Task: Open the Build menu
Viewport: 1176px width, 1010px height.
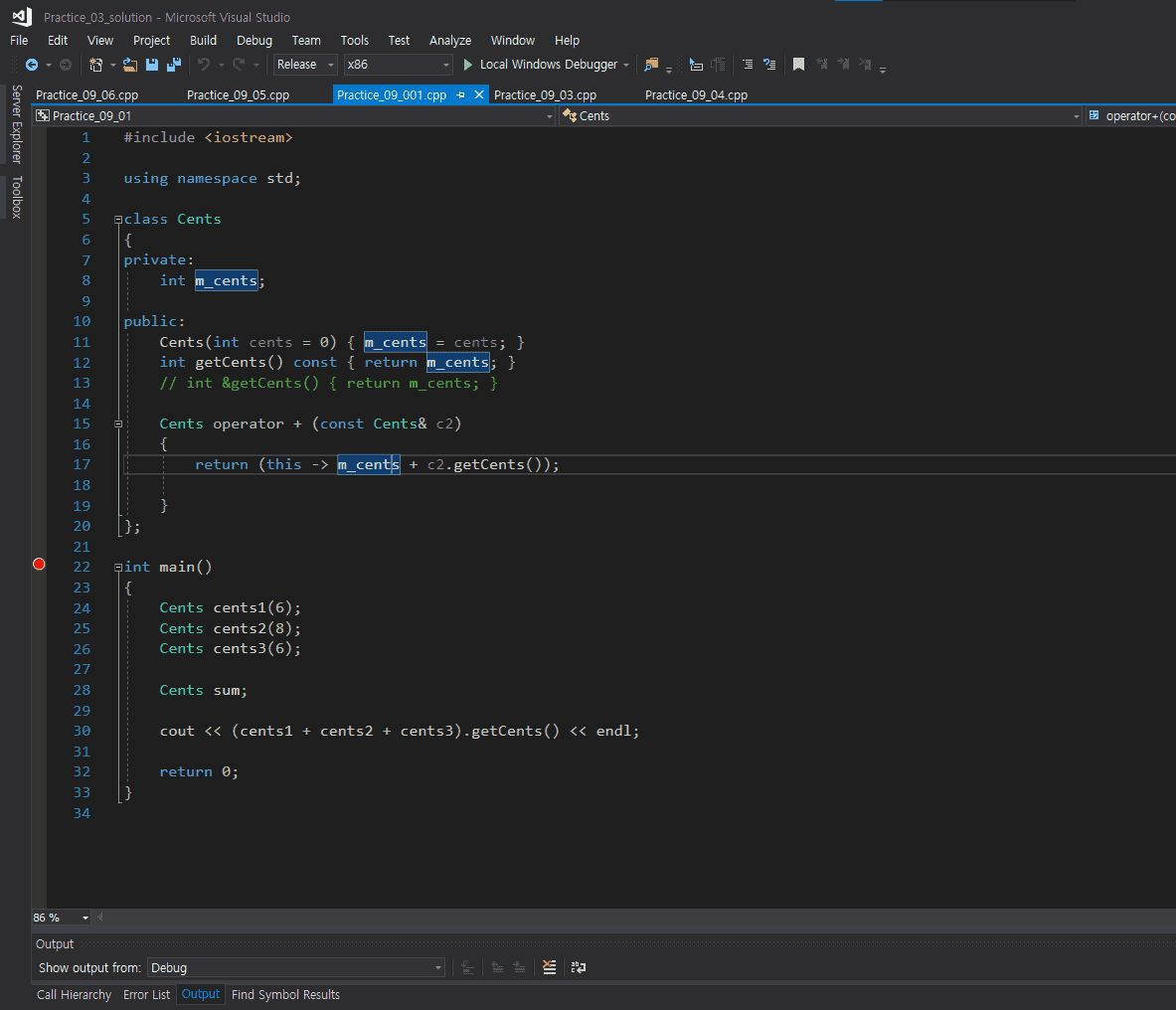Action: [203, 41]
